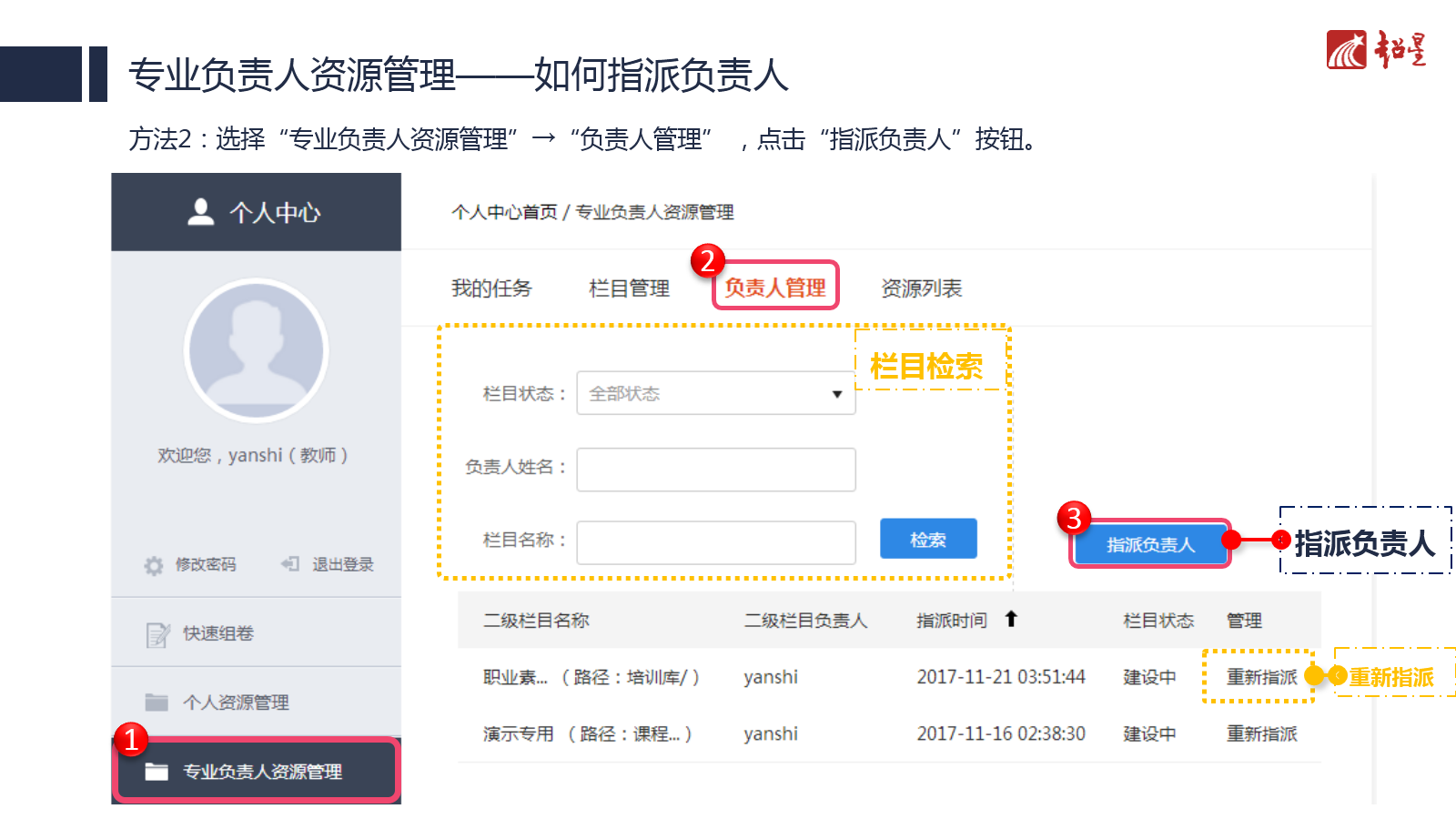
Task: Click the 演示专用 (路径：课程...) cell
Action: tap(588, 733)
